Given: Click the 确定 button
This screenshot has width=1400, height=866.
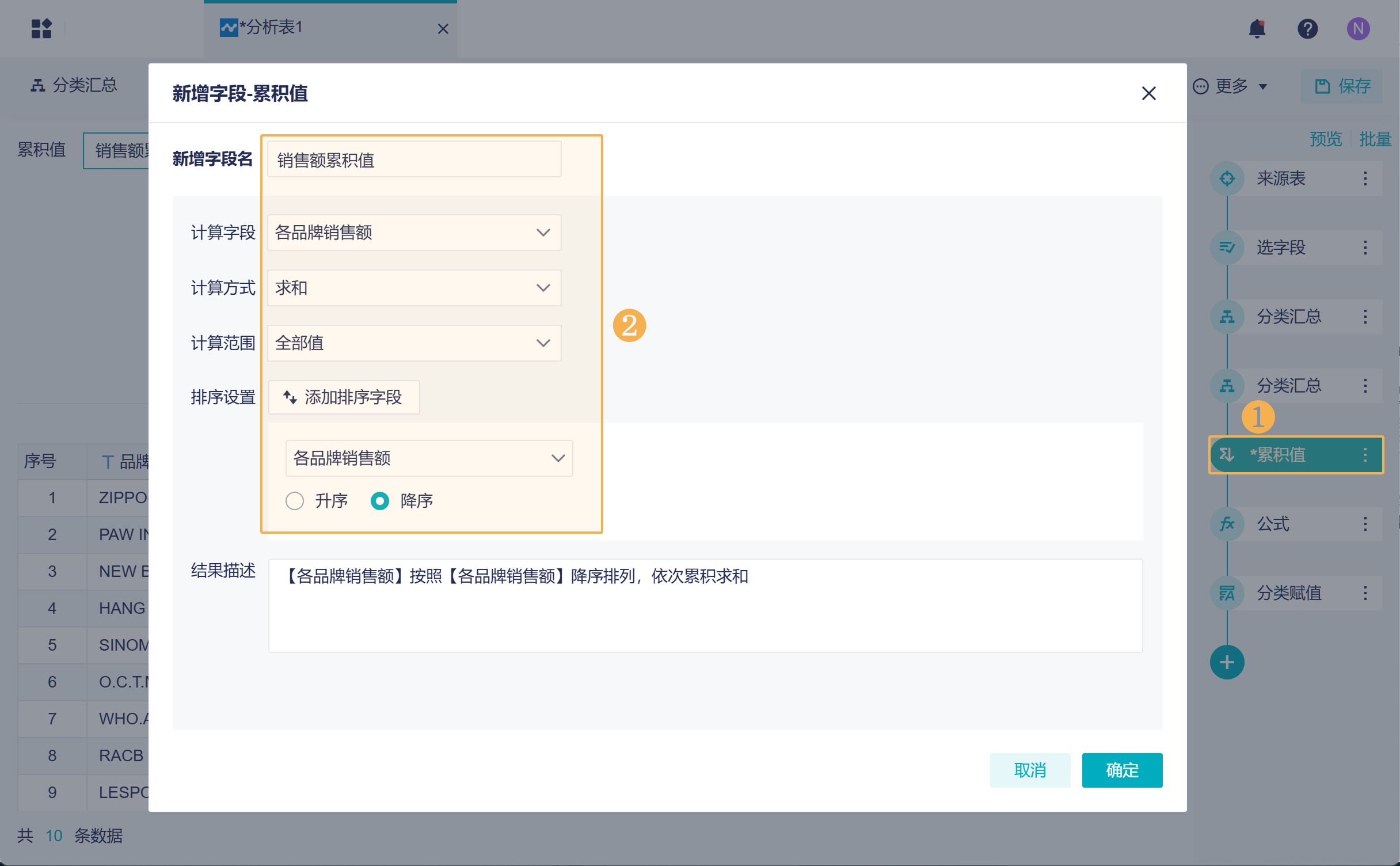Looking at the screenshot, I should 1121,770.
